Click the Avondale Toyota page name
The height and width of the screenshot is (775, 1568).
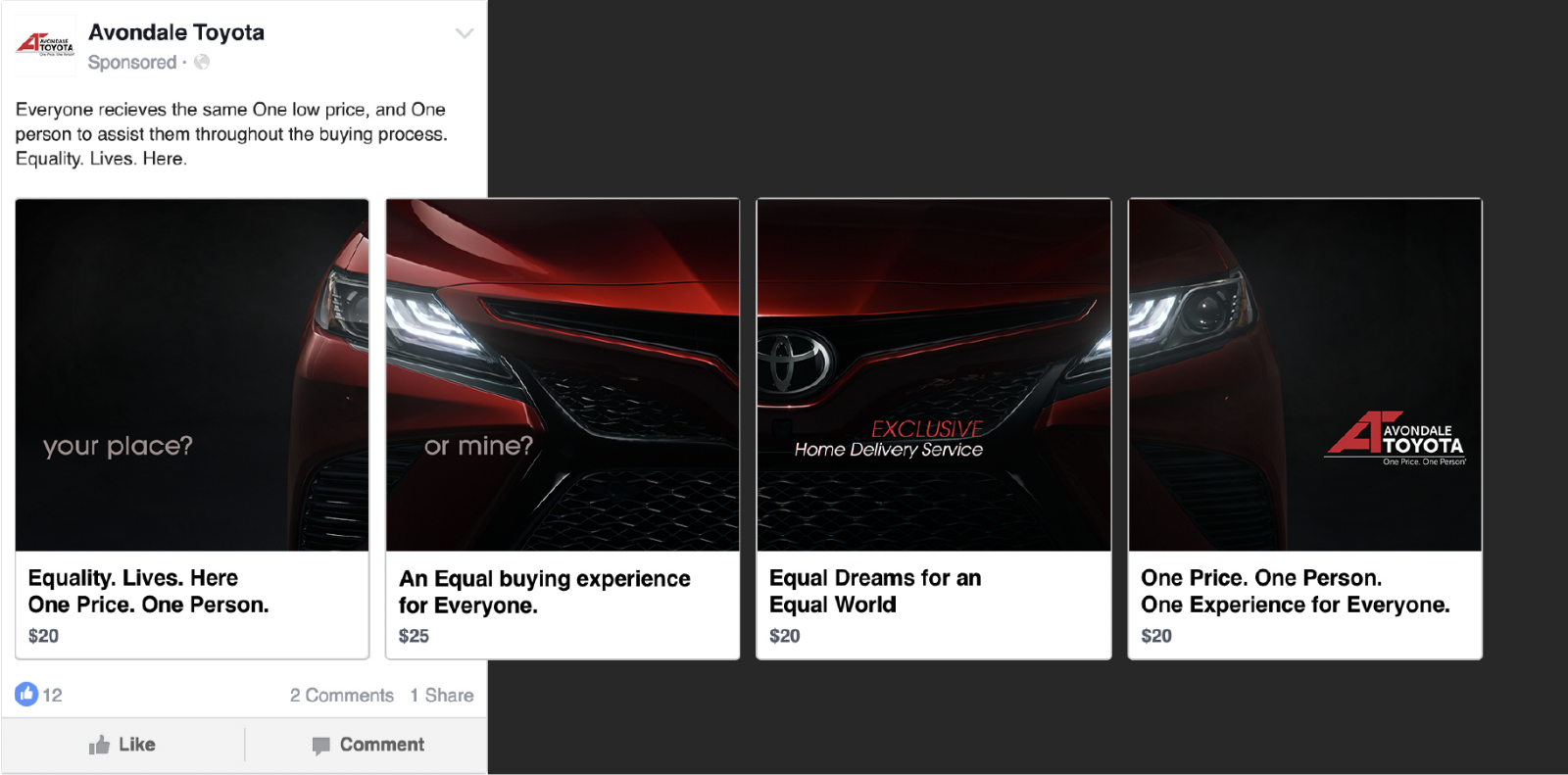click(x=176, y=32)
